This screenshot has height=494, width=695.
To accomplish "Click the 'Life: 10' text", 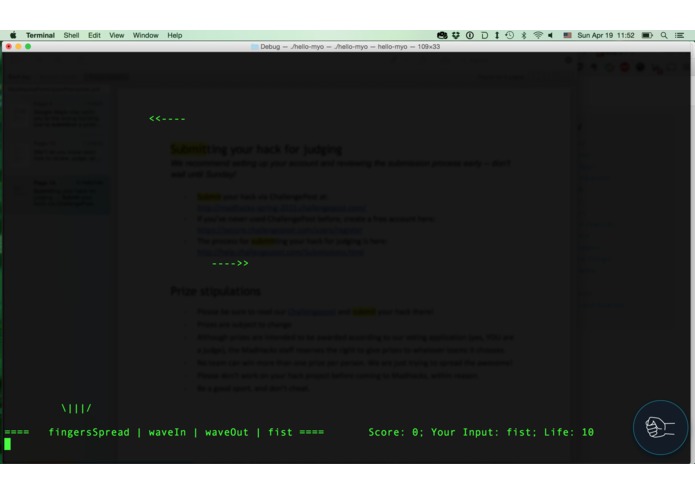I will pyautogui.click(x=569, y=432).
